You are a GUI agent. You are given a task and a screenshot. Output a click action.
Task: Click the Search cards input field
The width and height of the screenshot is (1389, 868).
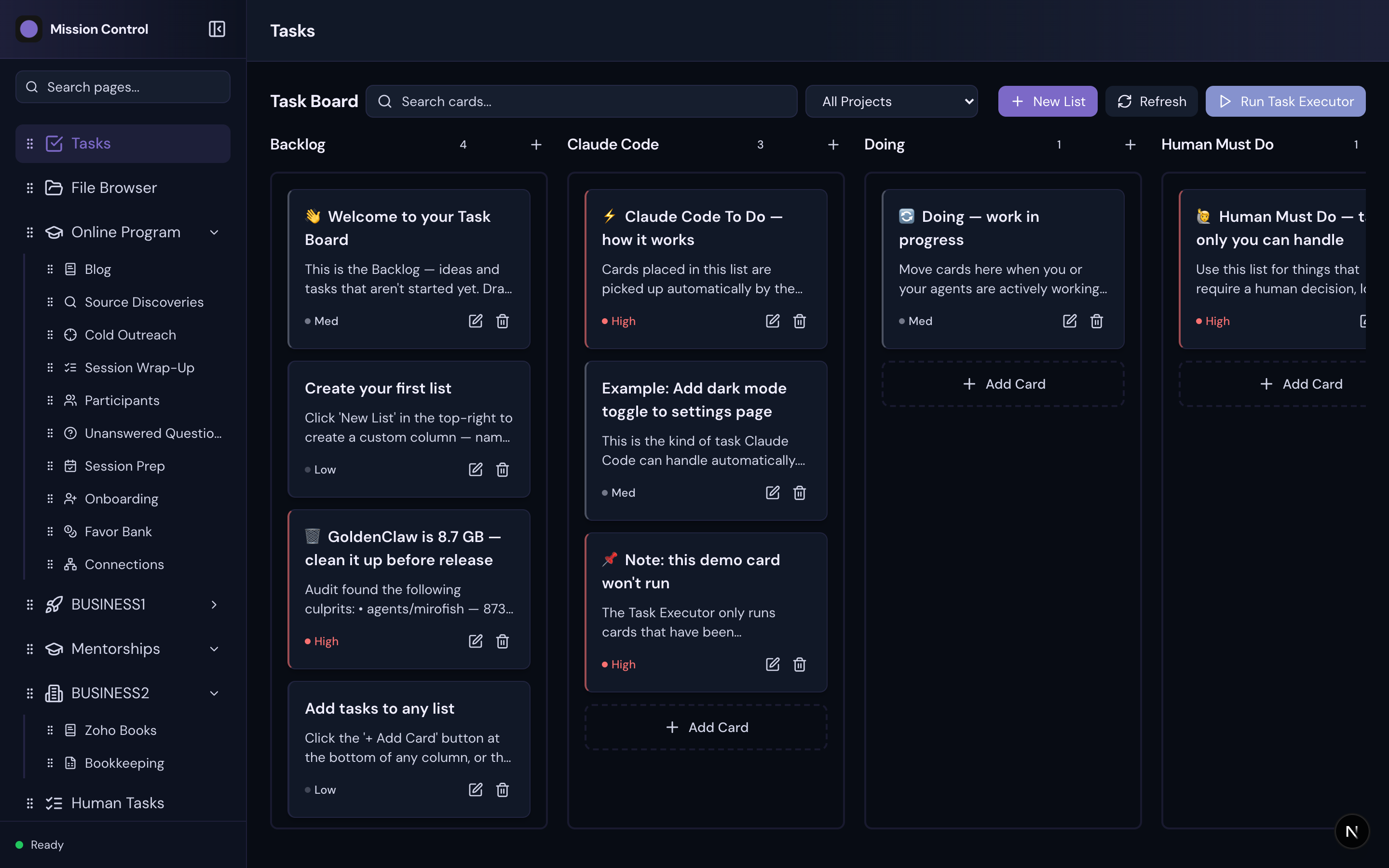click(x=581, y=101)
